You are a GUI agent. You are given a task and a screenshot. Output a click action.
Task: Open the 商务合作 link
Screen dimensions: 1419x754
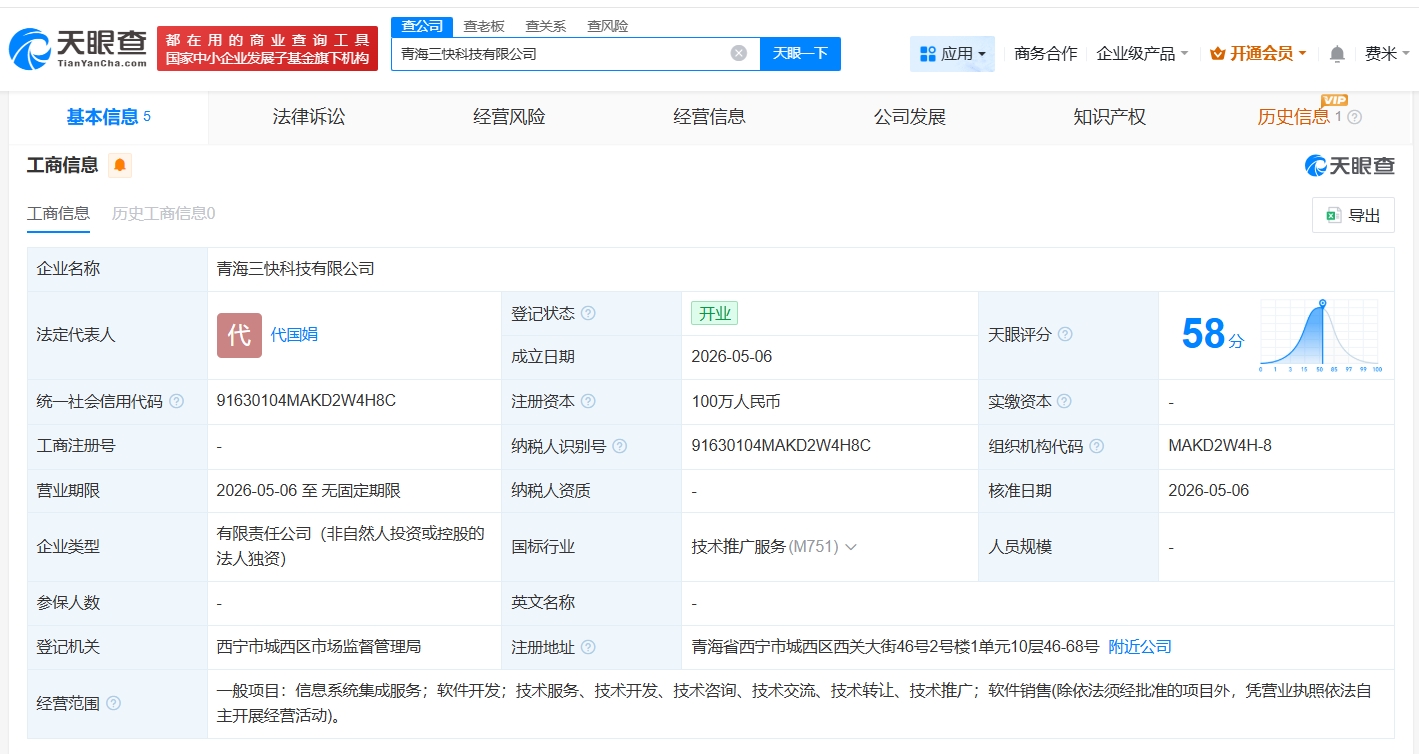pyautogui.click(x=1045, y=54)
